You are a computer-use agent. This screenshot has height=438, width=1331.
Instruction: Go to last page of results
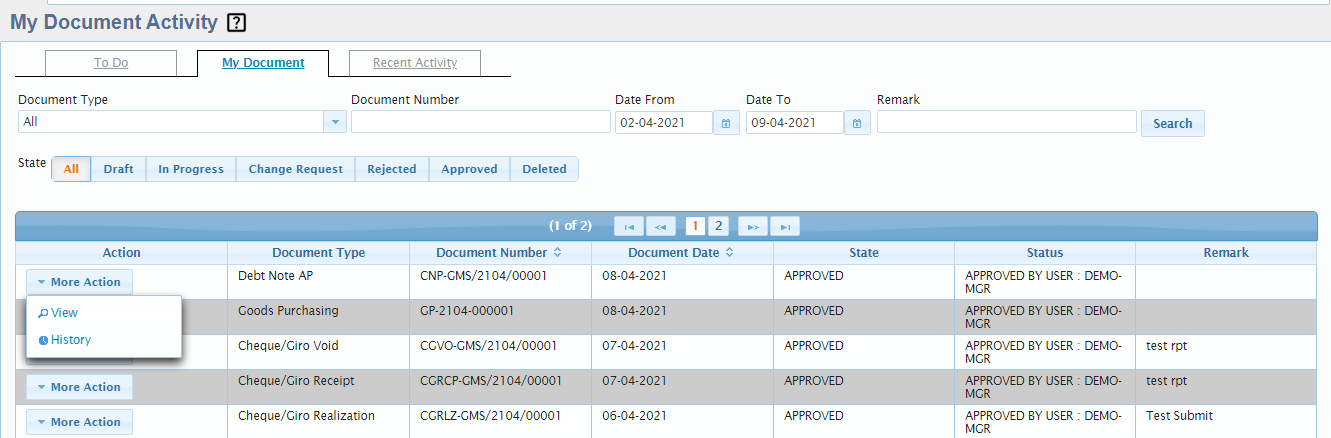pos(785,227)
